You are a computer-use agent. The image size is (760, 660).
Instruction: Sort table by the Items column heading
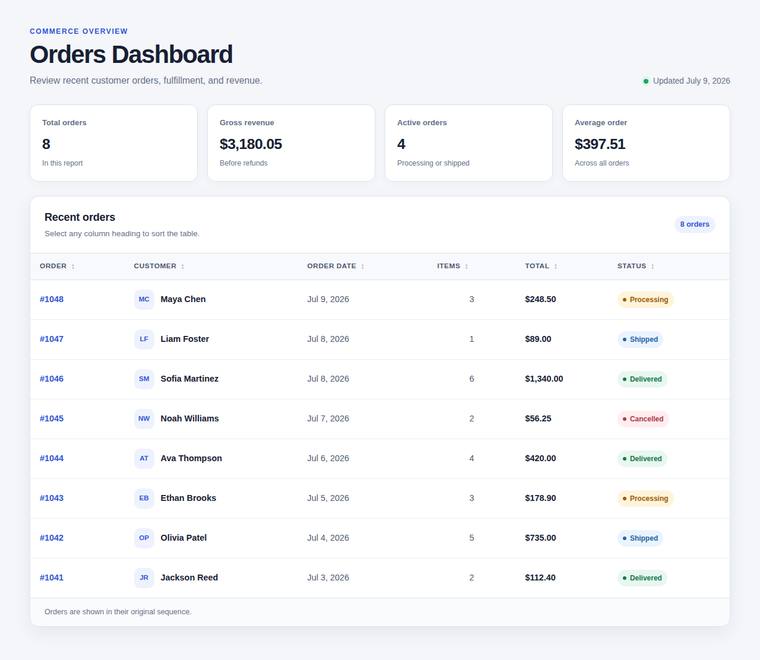(452, 266)
